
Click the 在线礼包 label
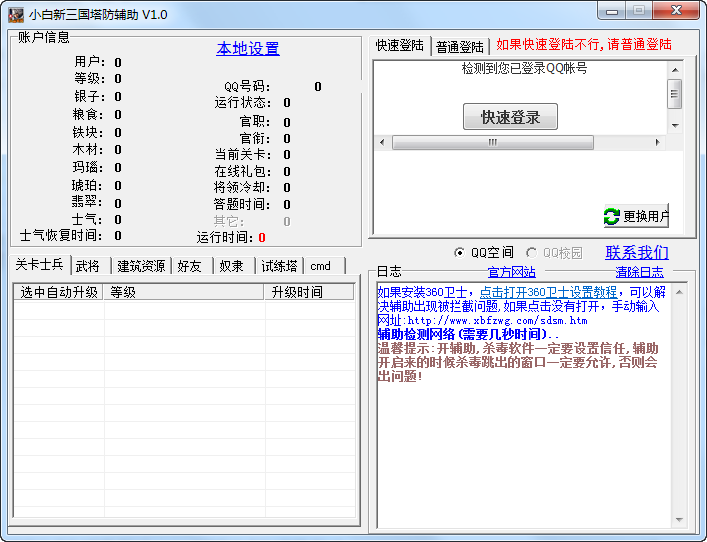pos(243,171)
